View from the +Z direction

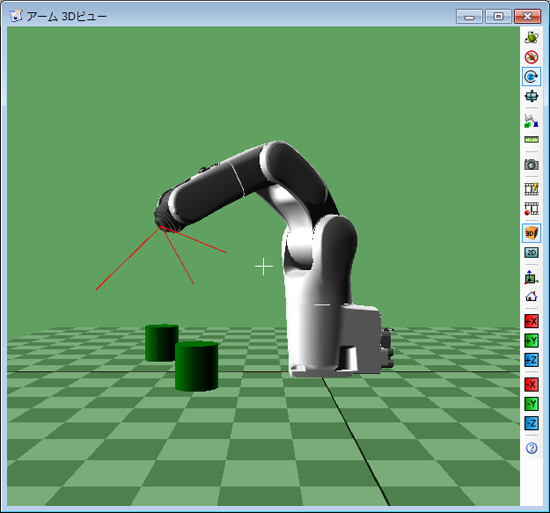pyautogui.click(x=531, y=360)
